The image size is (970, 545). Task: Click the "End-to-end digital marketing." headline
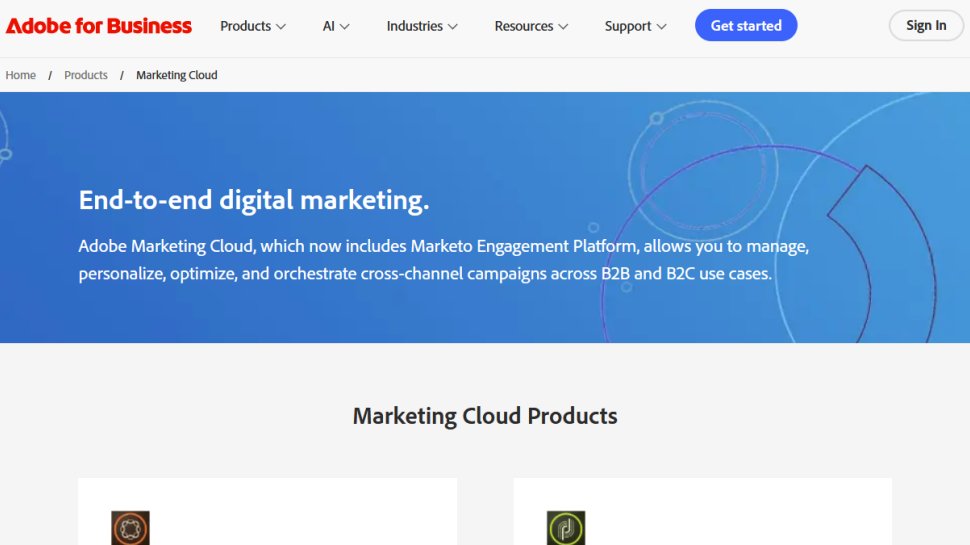tap(254, 200)
